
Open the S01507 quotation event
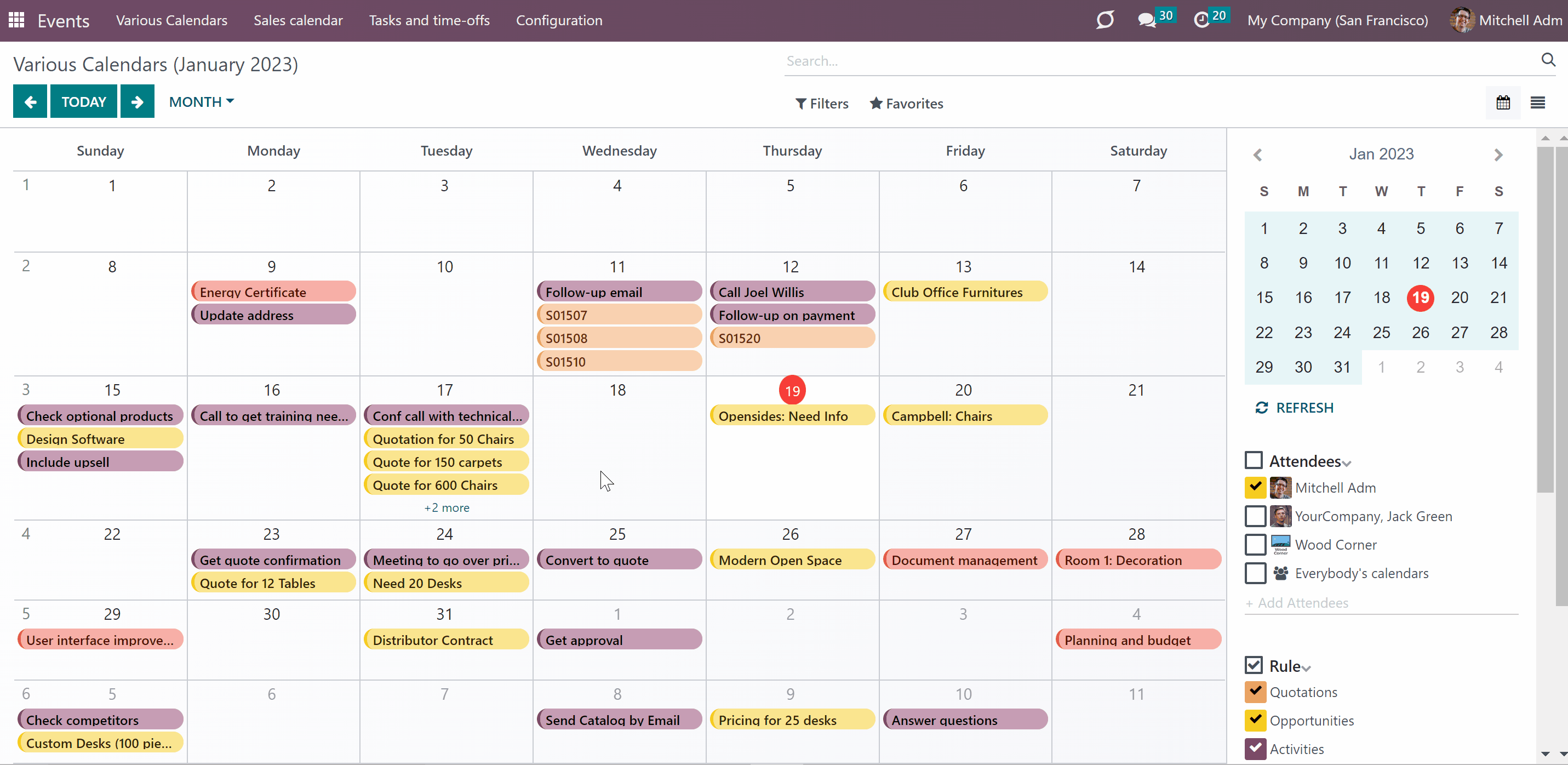point(619,315)
